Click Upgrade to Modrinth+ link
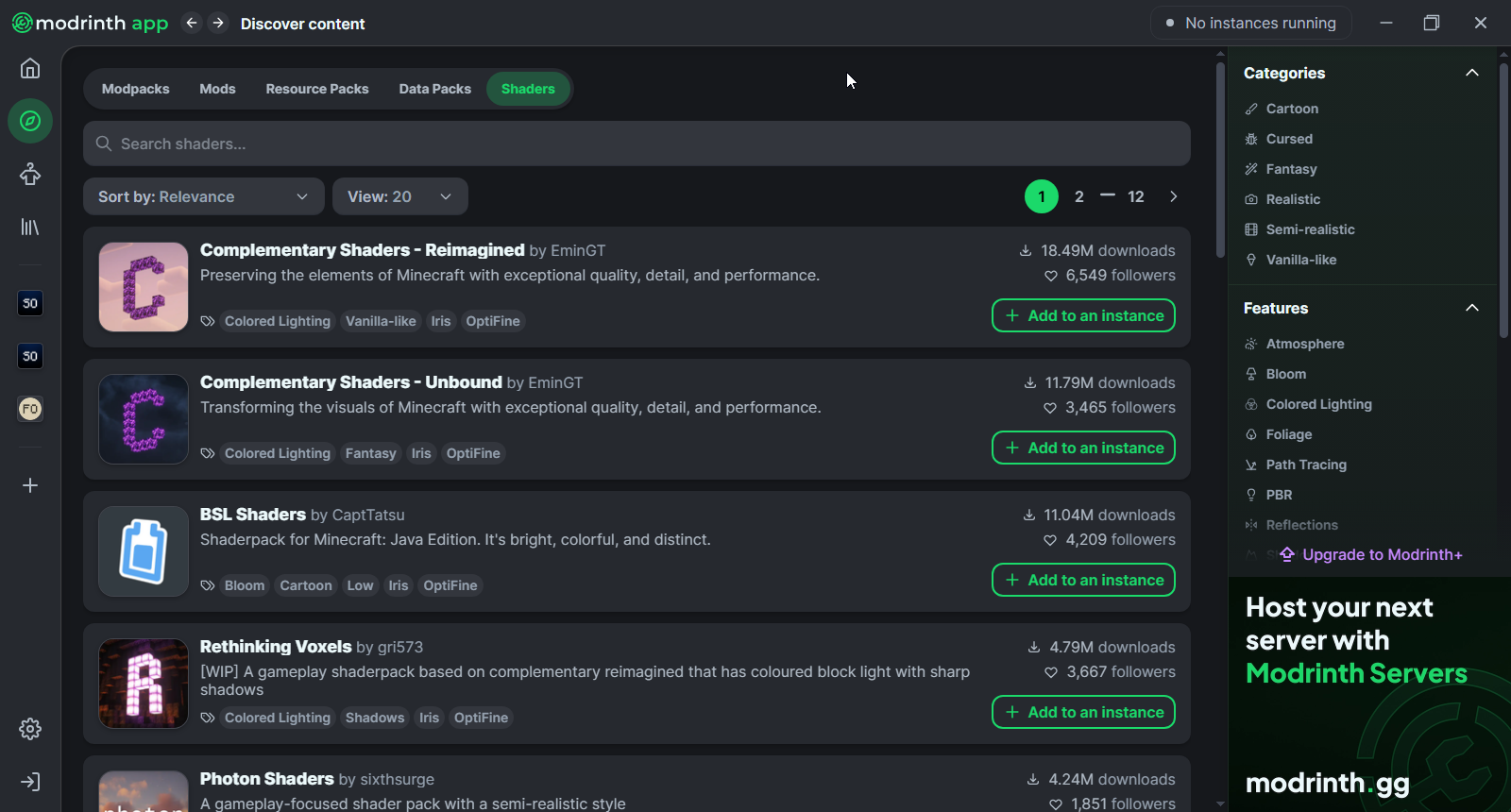 [x=1371, y=554]
